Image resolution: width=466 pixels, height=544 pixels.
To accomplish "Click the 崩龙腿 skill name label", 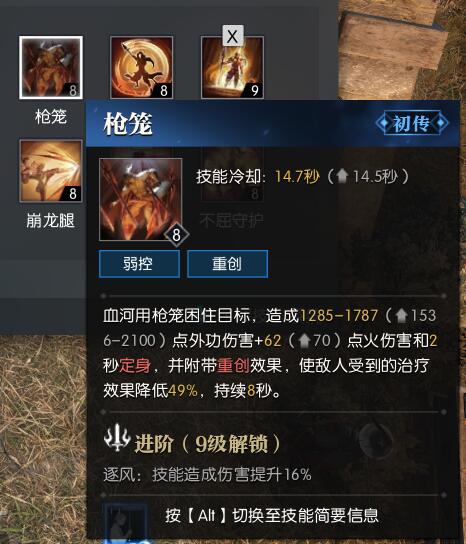I will [51, 221].
